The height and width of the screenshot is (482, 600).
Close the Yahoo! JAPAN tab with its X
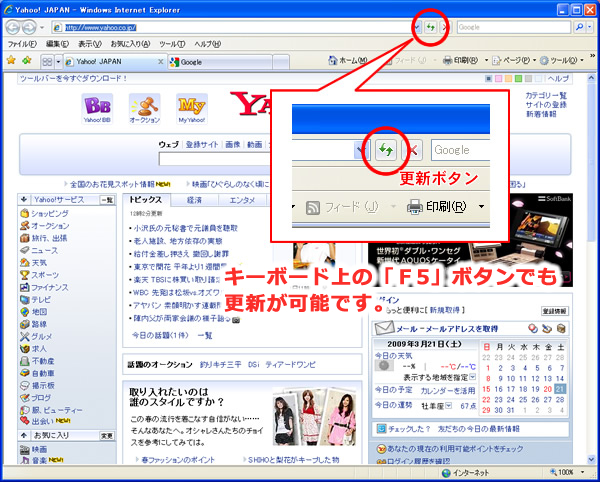[x=161, y=62]
